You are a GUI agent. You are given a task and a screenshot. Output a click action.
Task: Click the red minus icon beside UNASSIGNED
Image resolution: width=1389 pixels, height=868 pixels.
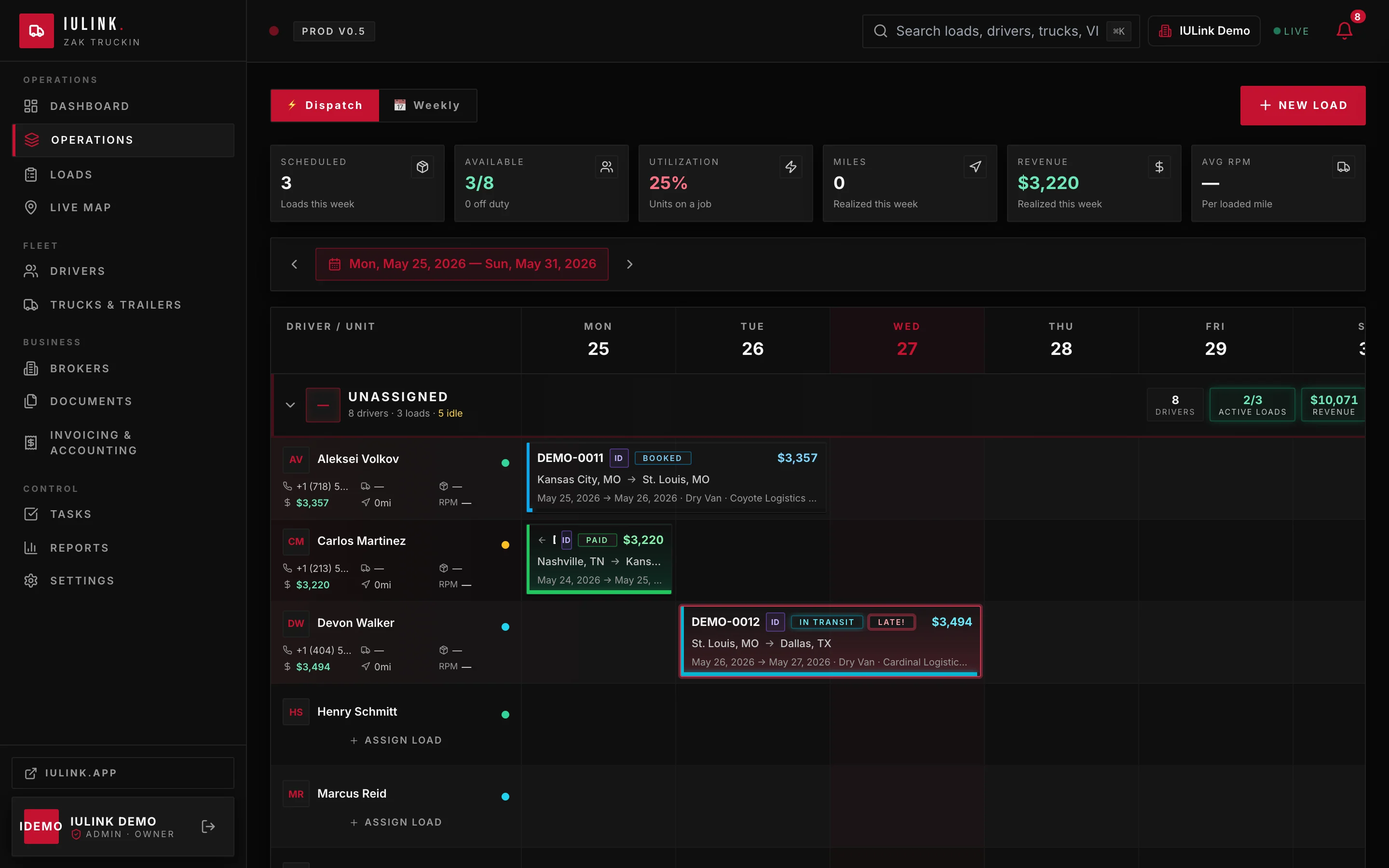pos(323,405)
